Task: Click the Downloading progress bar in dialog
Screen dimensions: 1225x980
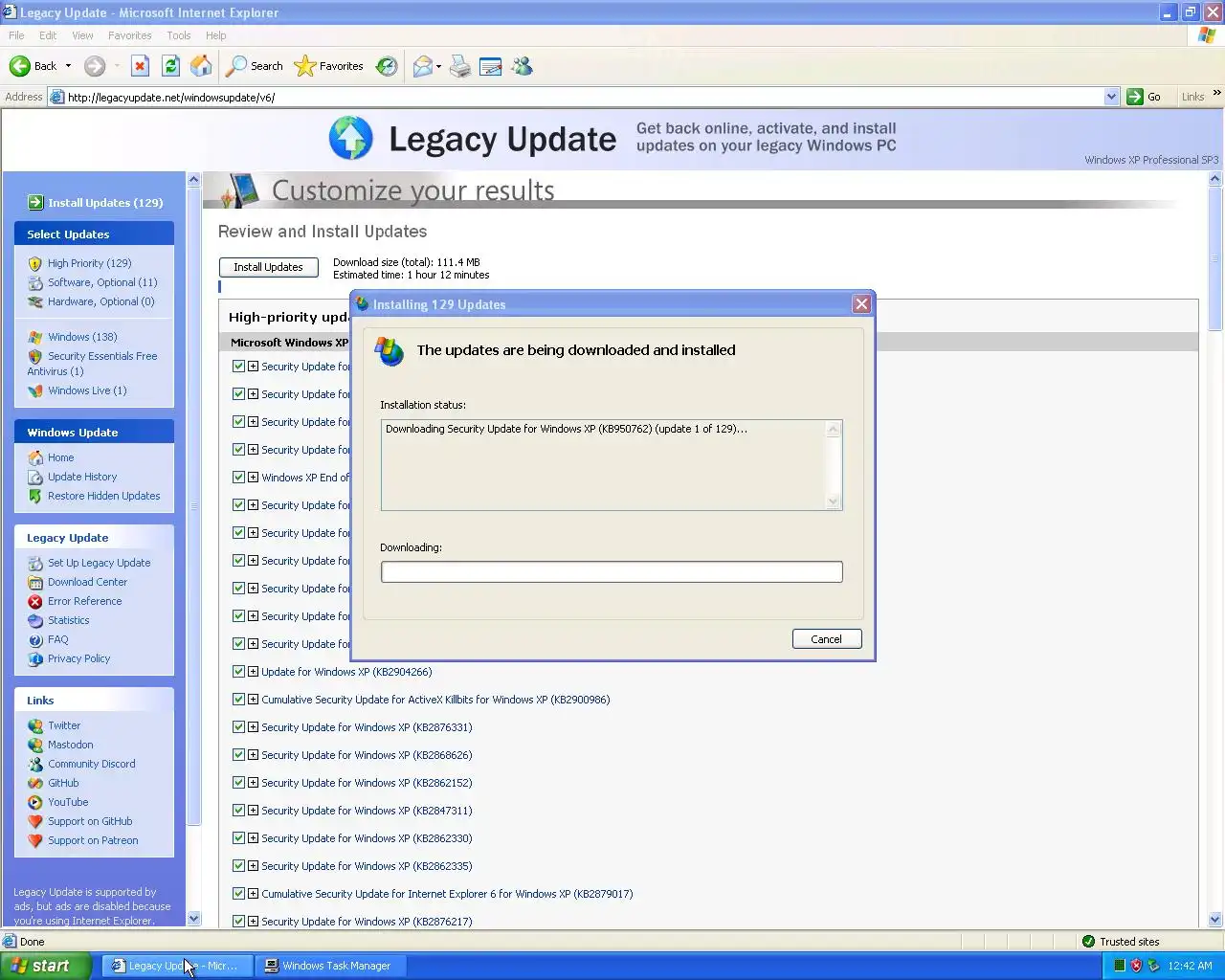Action: point(612,572)
